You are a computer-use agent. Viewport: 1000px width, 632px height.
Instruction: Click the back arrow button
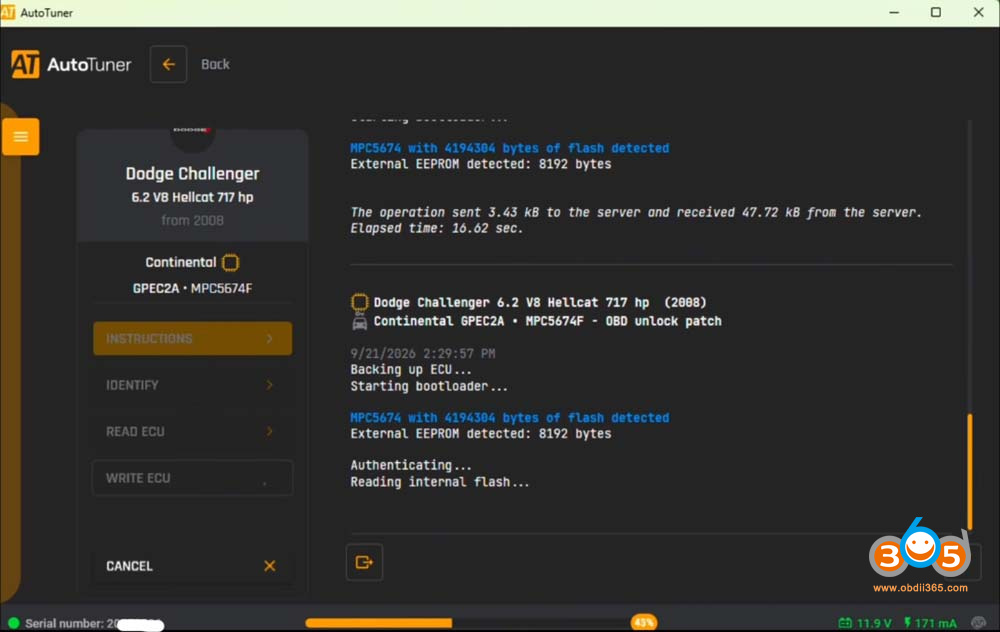(168, 64)
